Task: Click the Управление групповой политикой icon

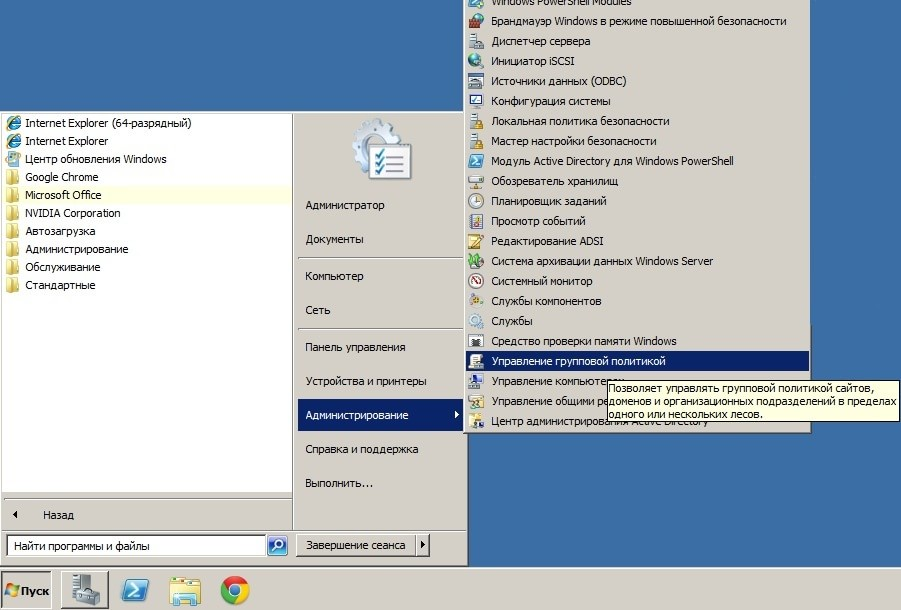Action: [x=476, y=361]
